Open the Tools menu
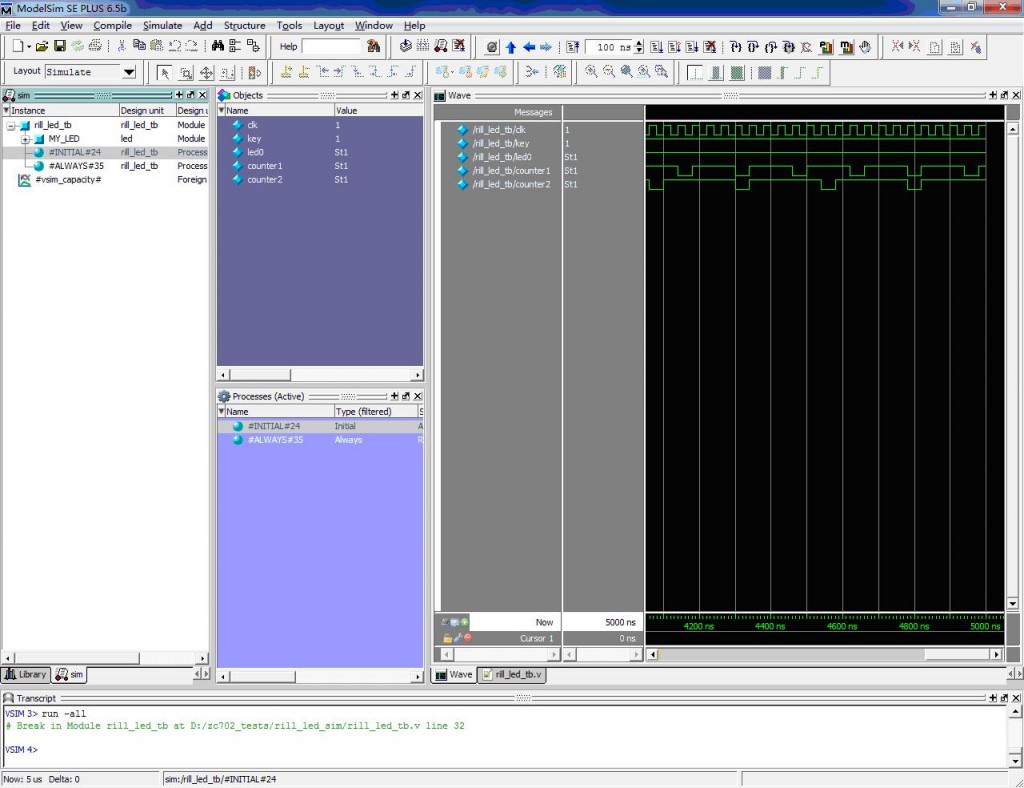Screen dimensions: 1024x788 (x=289, y=25)
